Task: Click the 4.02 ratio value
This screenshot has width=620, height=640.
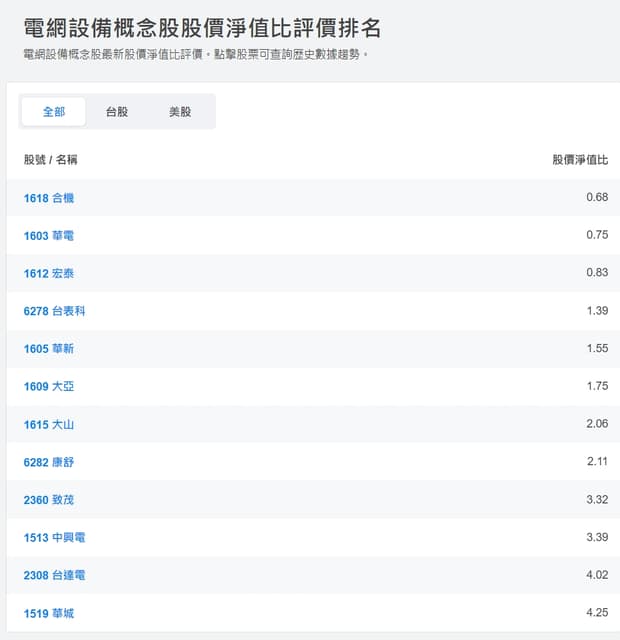Action: [597, 575]
